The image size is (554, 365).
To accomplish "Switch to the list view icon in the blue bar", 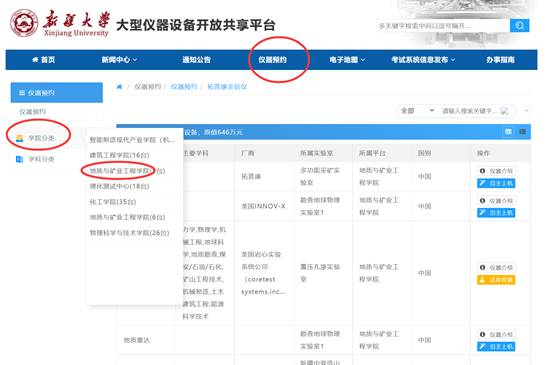I will point(522,132).
